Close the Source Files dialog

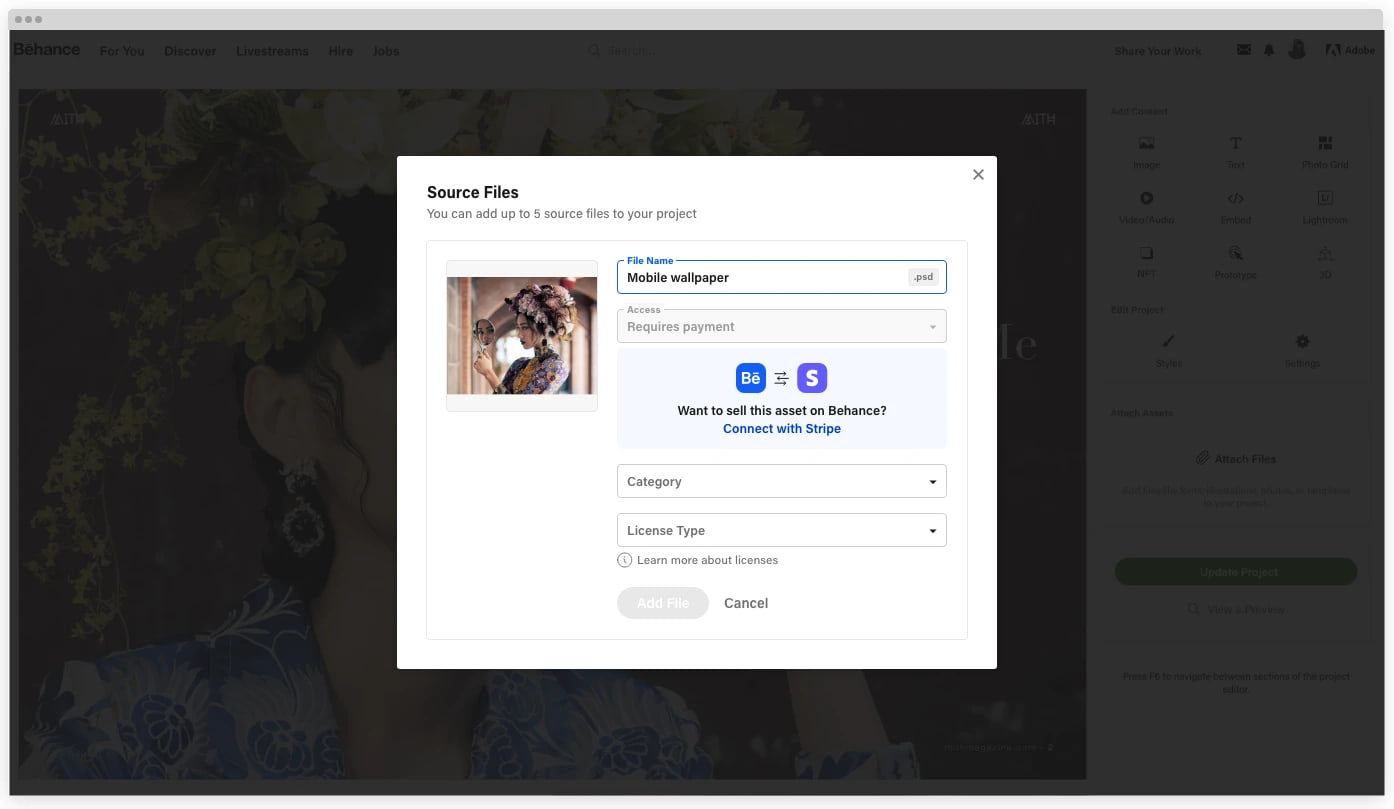(x=978, y=174)
